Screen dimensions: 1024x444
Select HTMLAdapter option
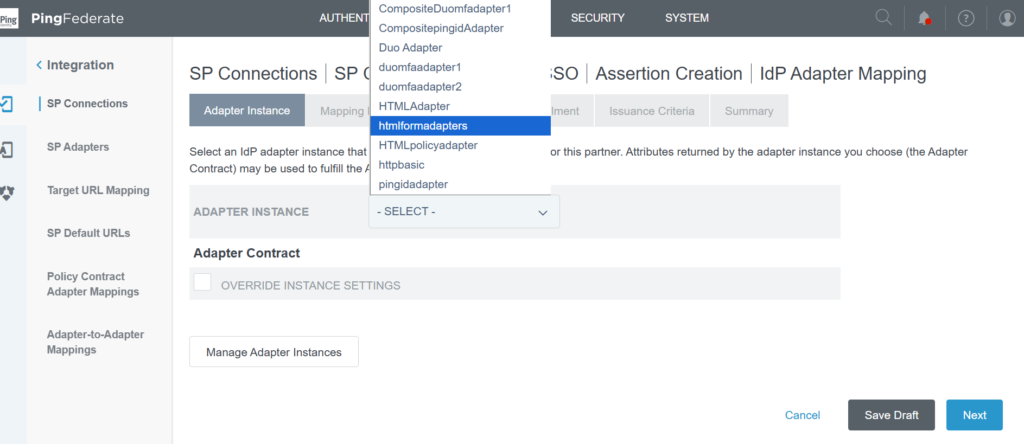click(460, 106)
